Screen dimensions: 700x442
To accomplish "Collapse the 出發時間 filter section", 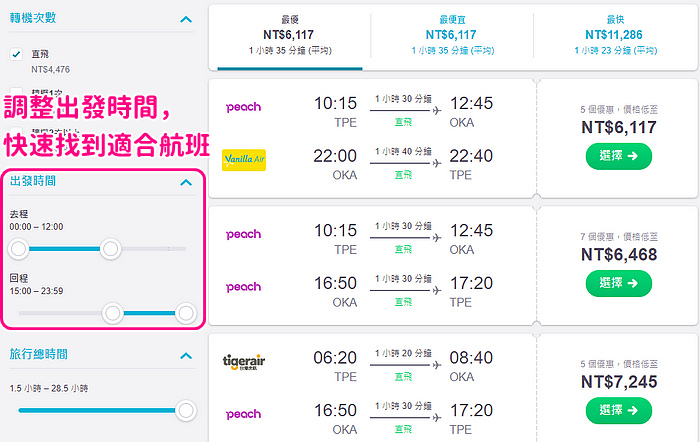I will tap(186, 183).
